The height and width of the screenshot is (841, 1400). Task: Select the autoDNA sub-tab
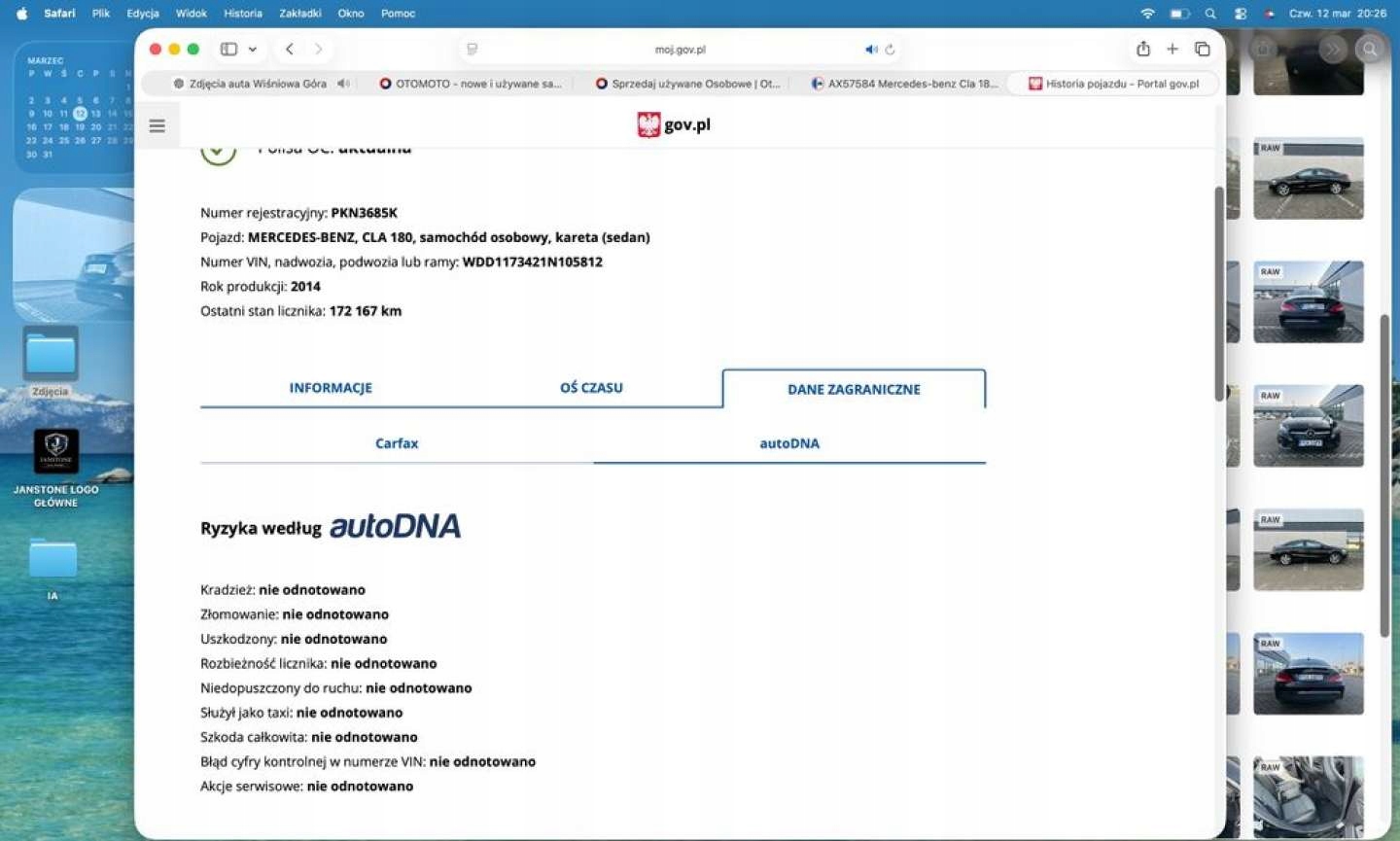(x=789, y=443)
